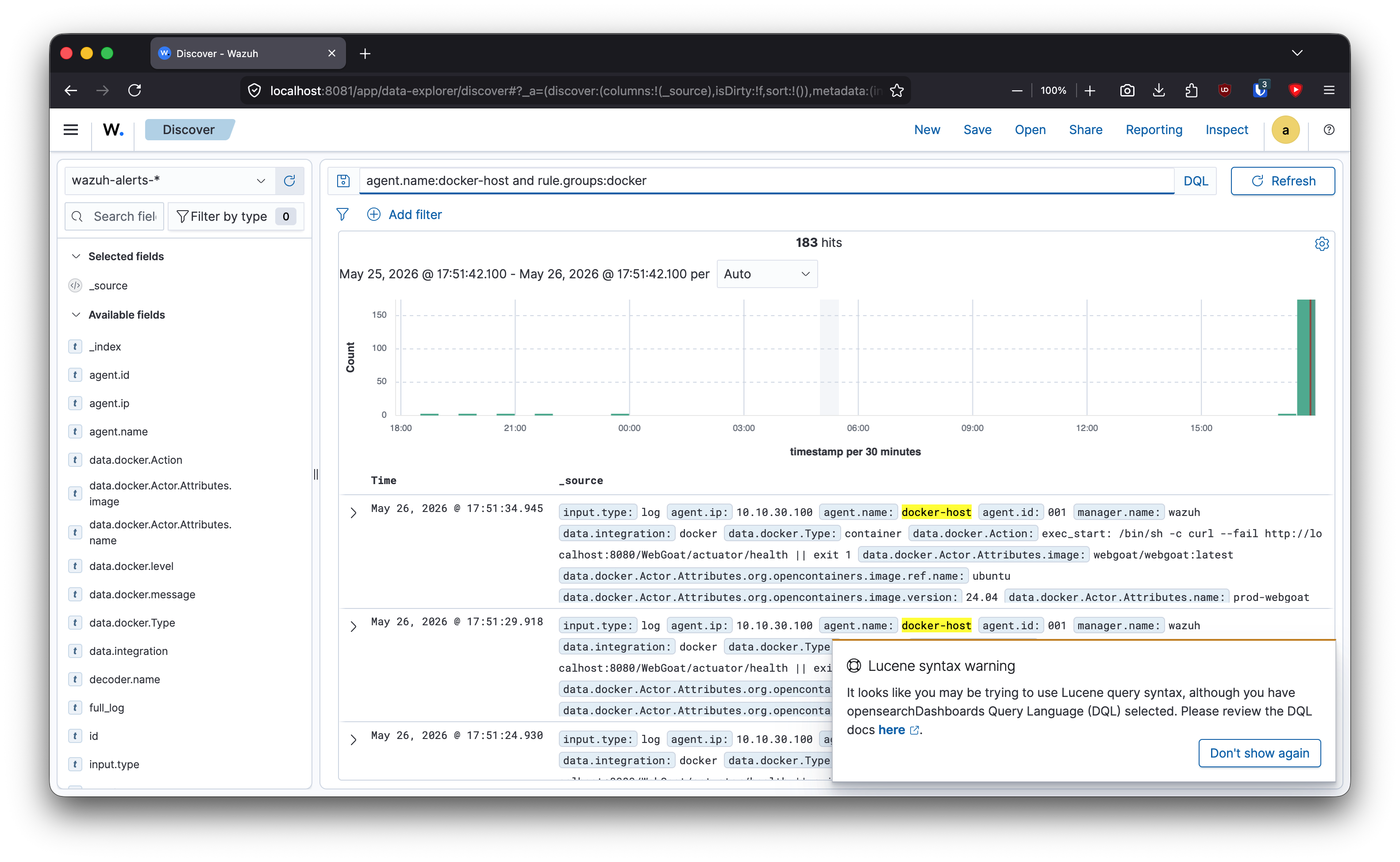Expand the 17:51:34.945 log row
Screen dimensions: 1400x862
point(354,512)
